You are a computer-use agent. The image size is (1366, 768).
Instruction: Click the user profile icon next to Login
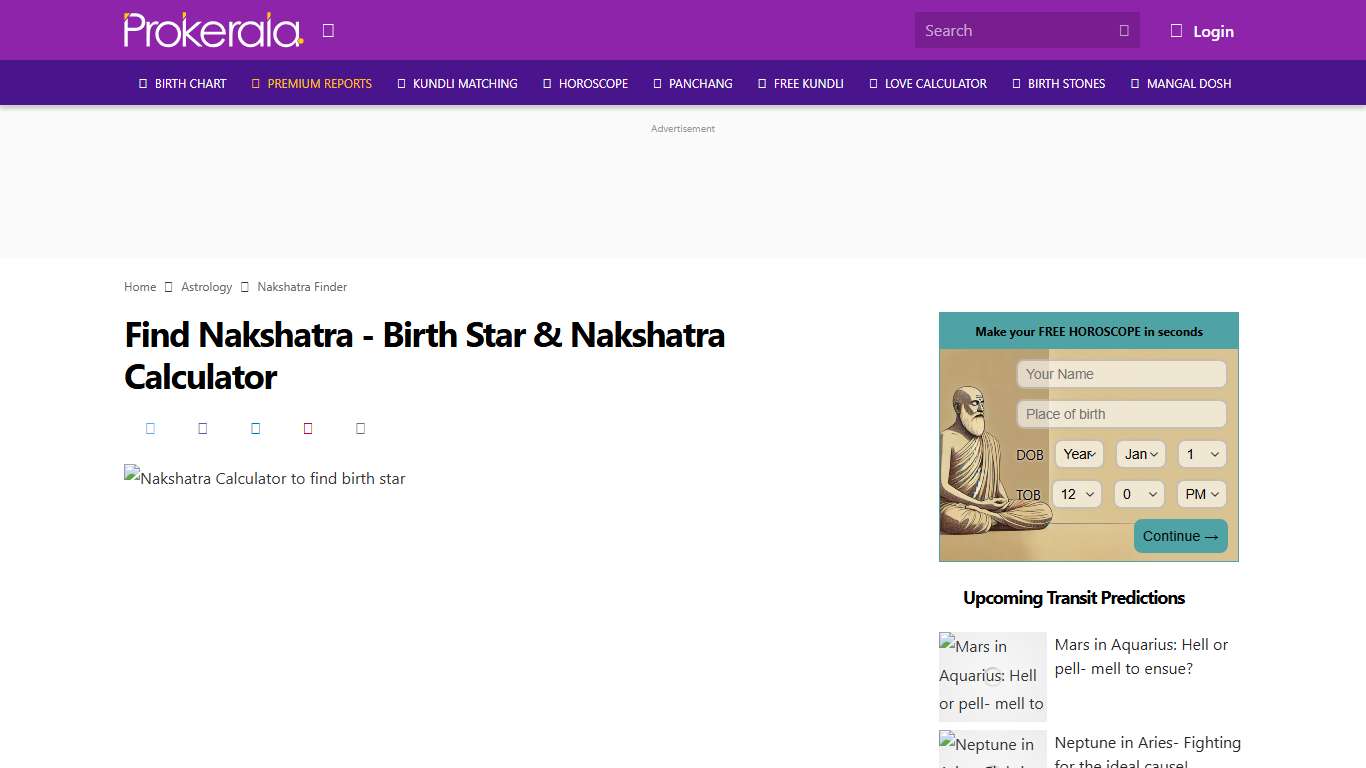coord(1176,30)
